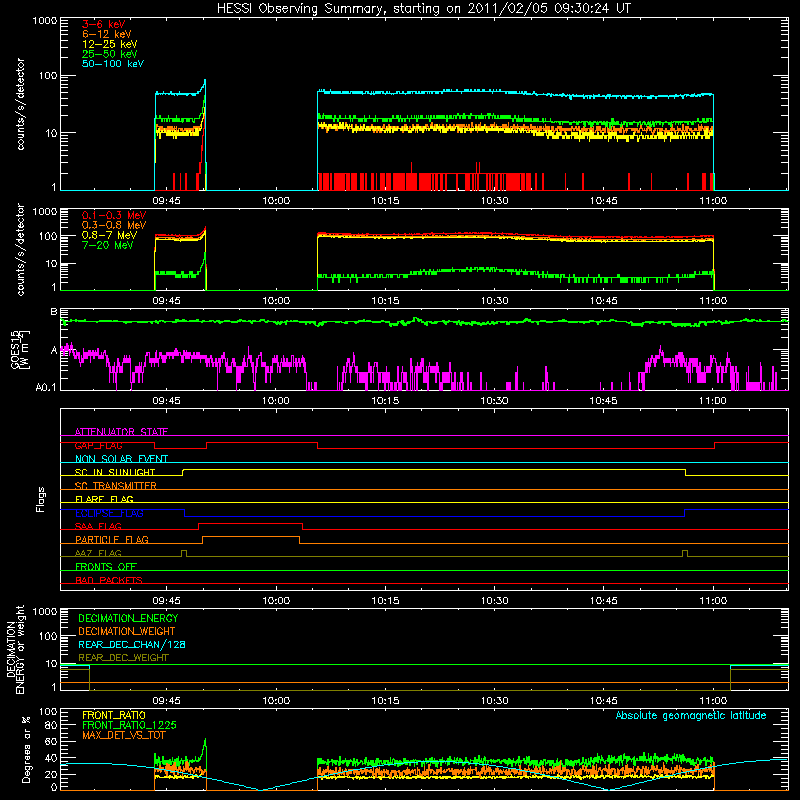Viewport: 800px width, 800px height.
Task: Select the DECIMATION_ENERGY legend label
Action: click(x=128, y=618)
